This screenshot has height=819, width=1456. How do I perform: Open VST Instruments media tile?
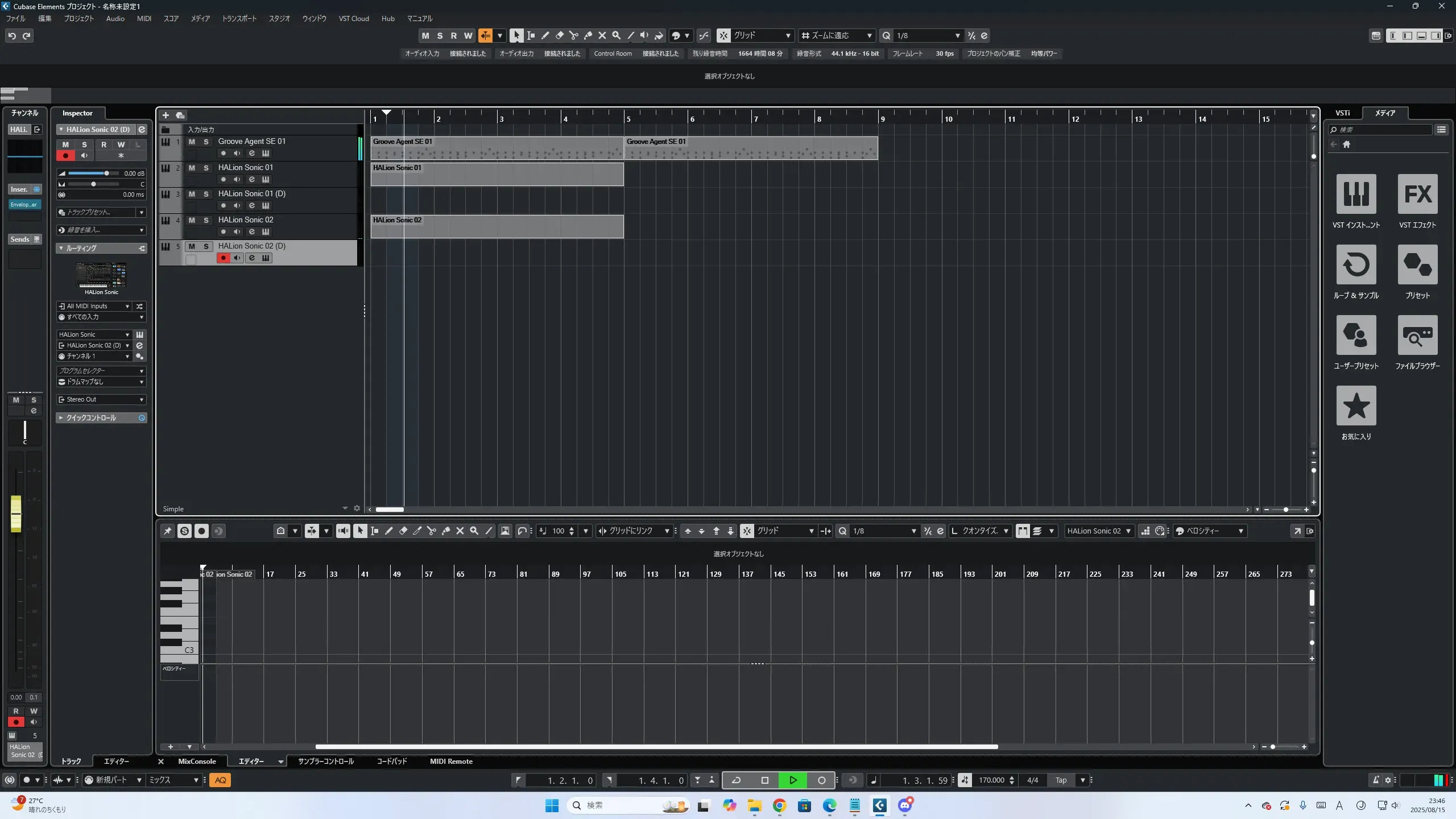click(1356, 194)
